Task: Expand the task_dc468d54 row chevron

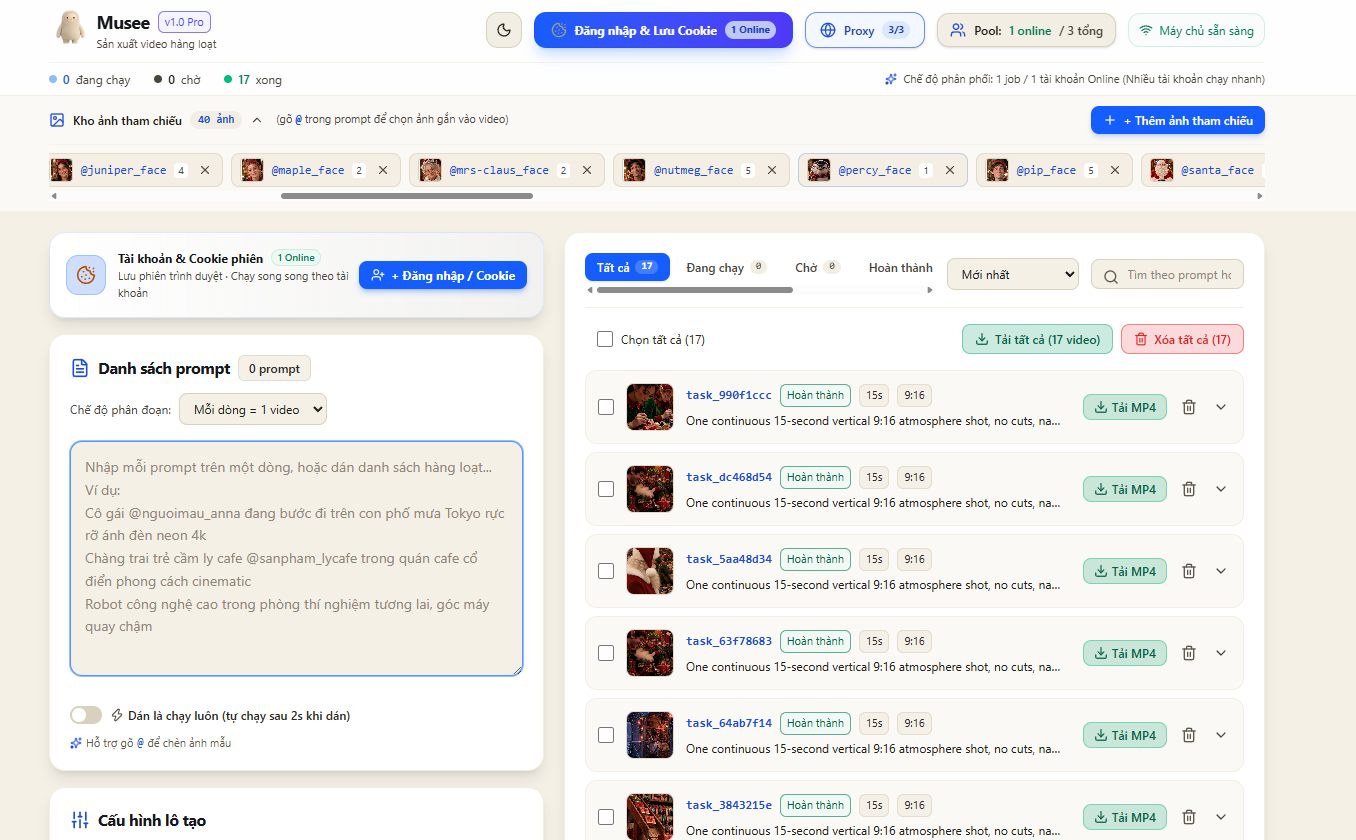Action: point(1220,489)
